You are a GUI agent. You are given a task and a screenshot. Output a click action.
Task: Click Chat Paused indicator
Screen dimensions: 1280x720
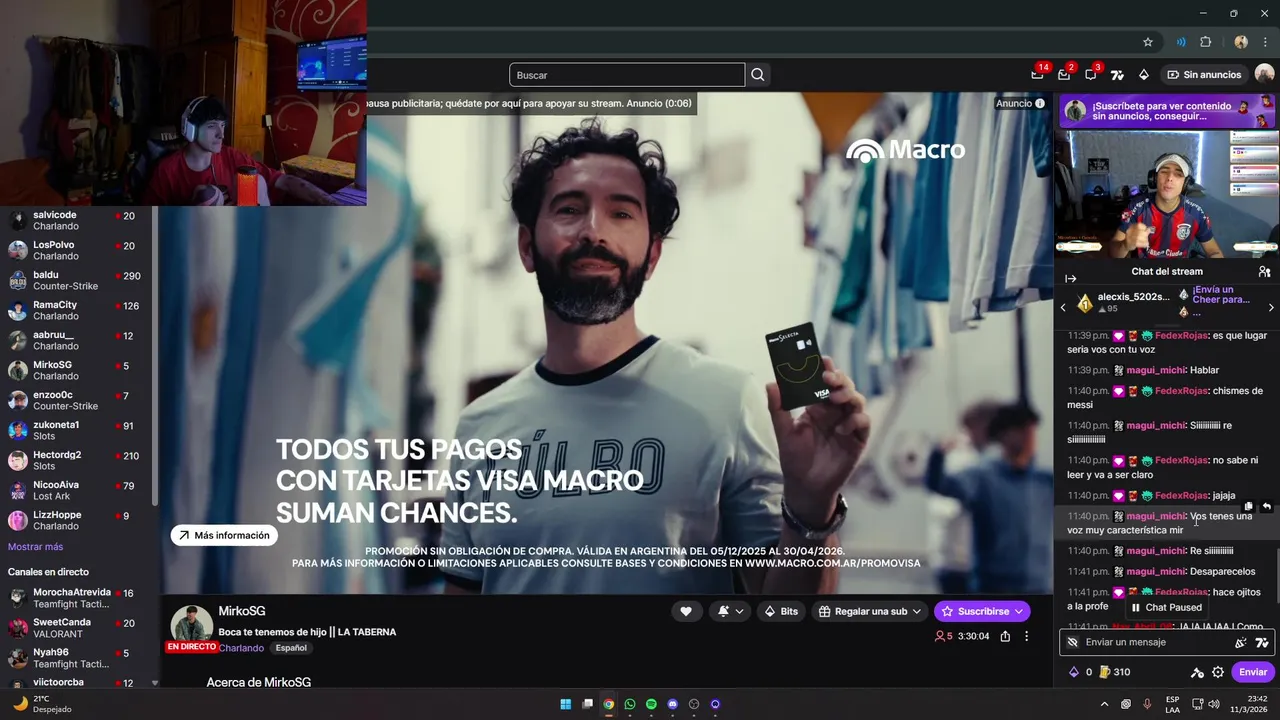click(1165, 607)
